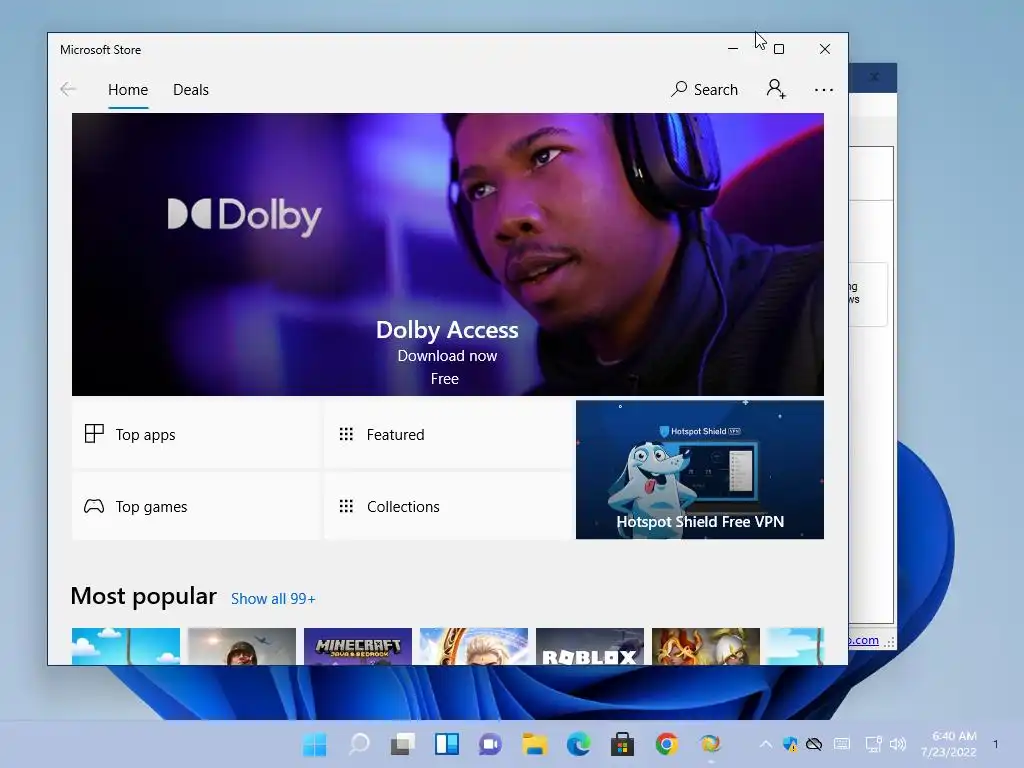Launch Google Chrome from the taskbar
Viewport: 1024px width, 768px height.
(666, 744)
